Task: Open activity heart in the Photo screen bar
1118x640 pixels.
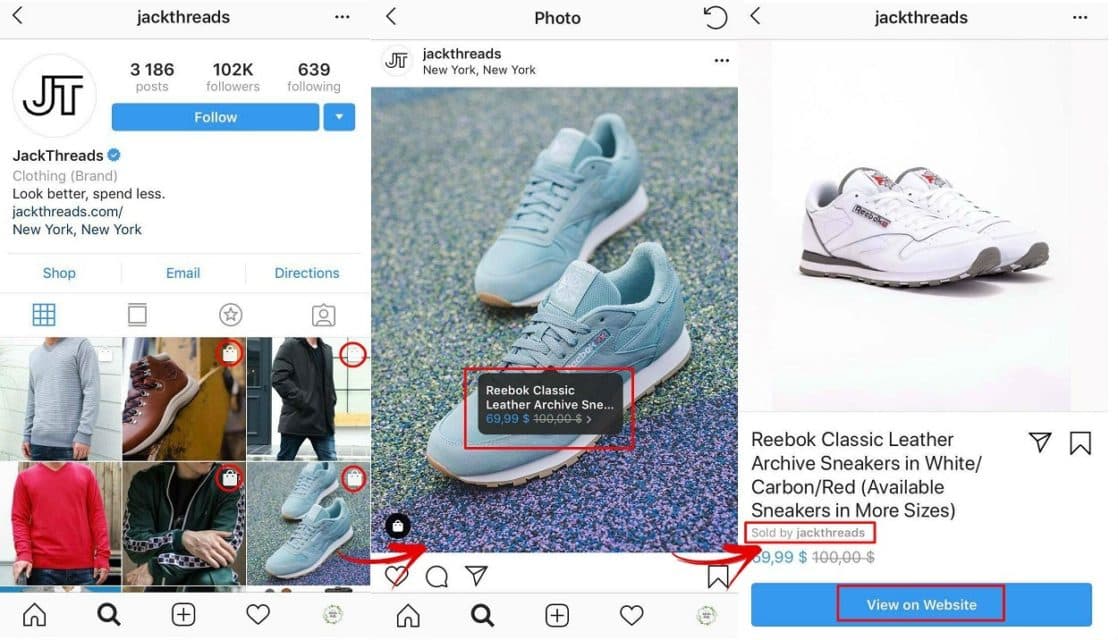Action: pyautogui.click(x=632, y=615)
